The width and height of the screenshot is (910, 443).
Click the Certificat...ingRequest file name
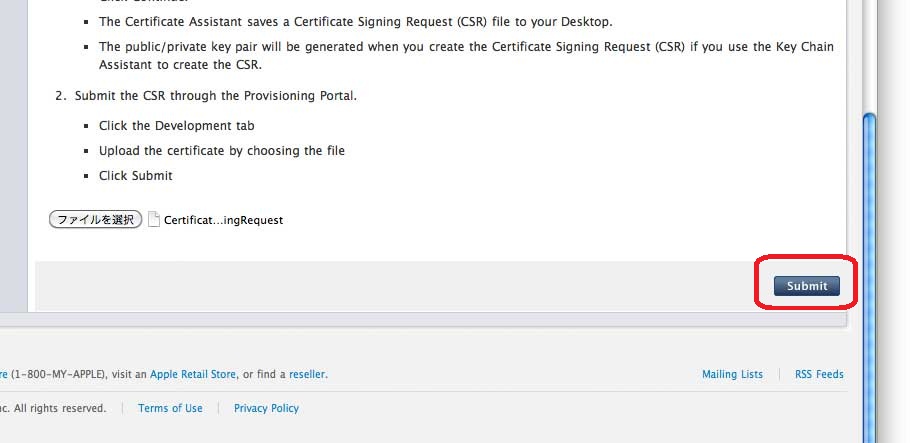point(223,220)
